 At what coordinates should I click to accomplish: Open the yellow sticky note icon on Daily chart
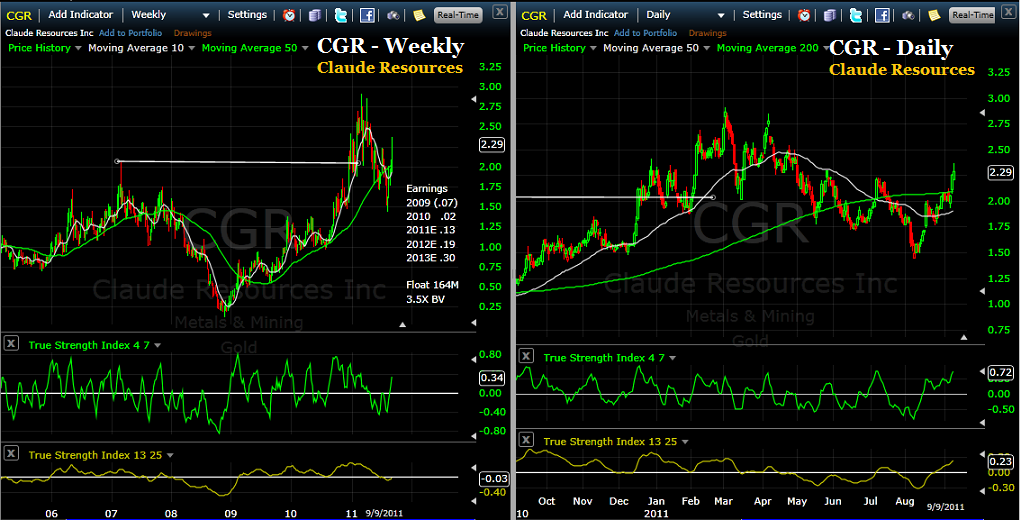(934, 14)
